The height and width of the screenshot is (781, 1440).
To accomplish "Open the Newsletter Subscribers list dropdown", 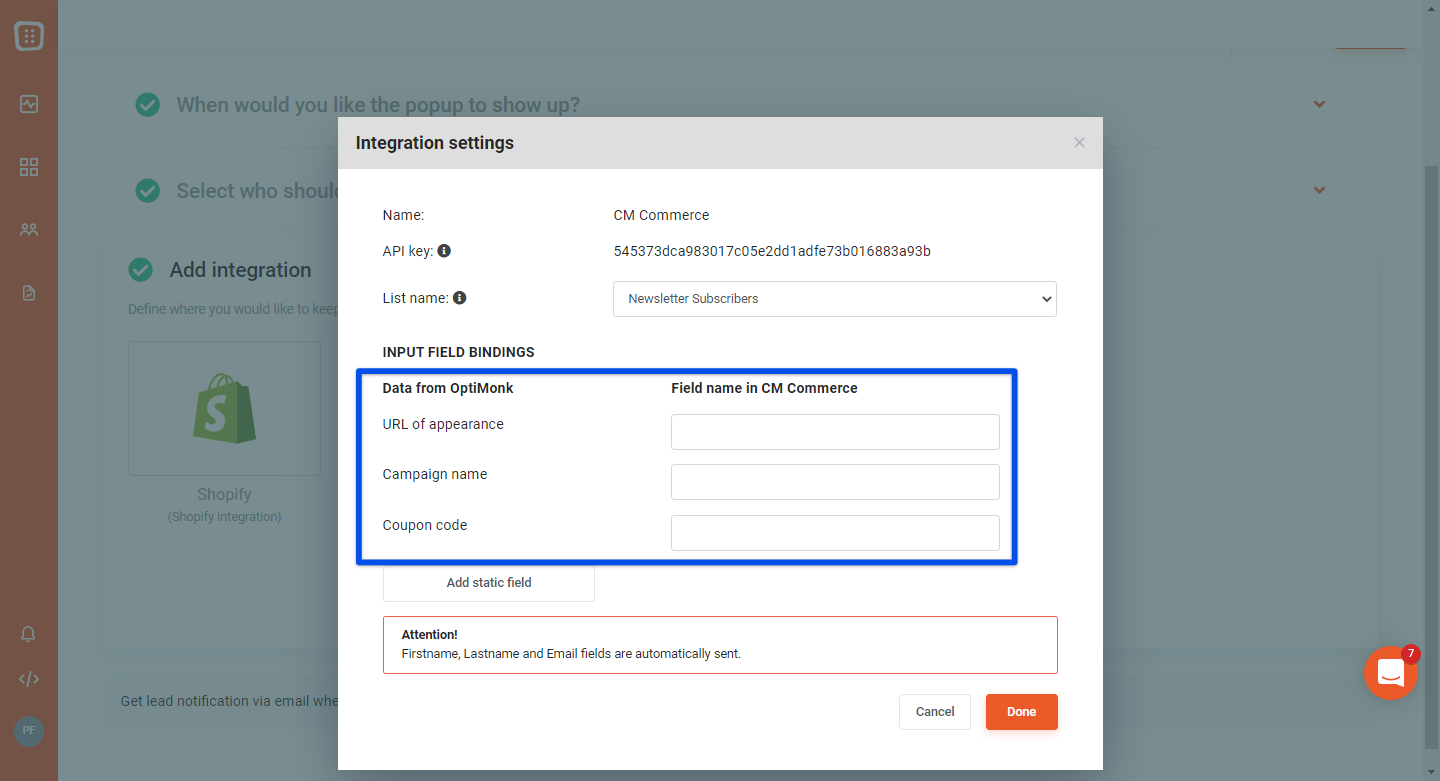I will pos(834,299).
